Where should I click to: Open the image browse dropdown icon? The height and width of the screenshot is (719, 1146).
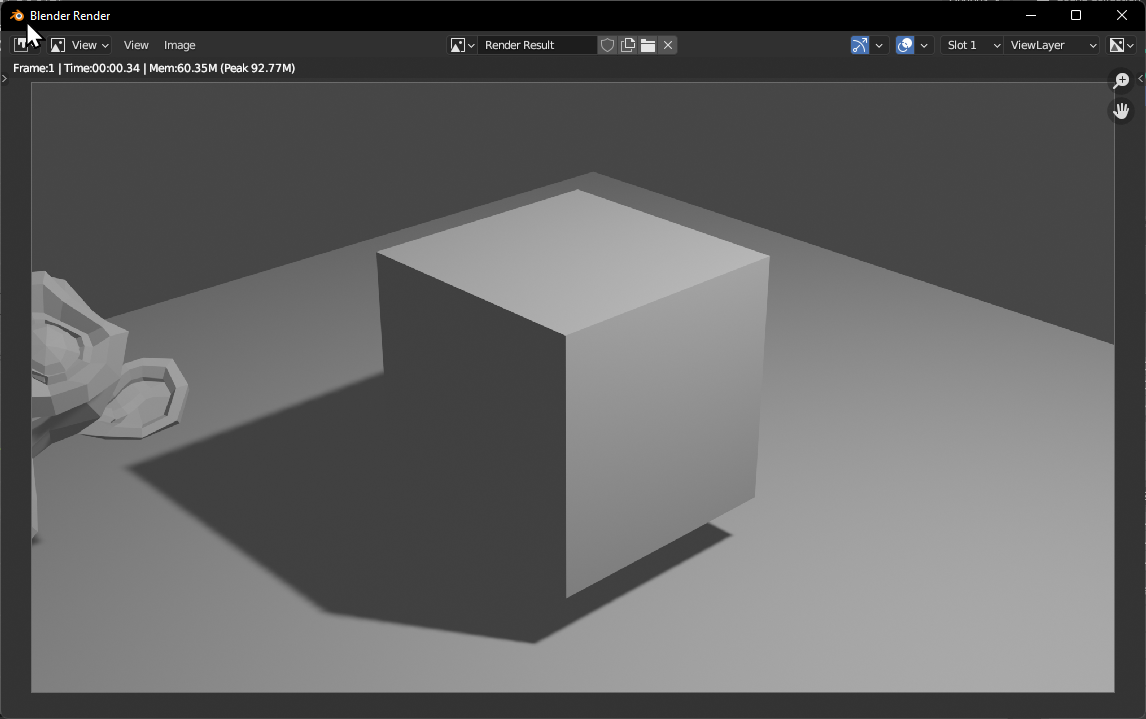pos(462,45)
